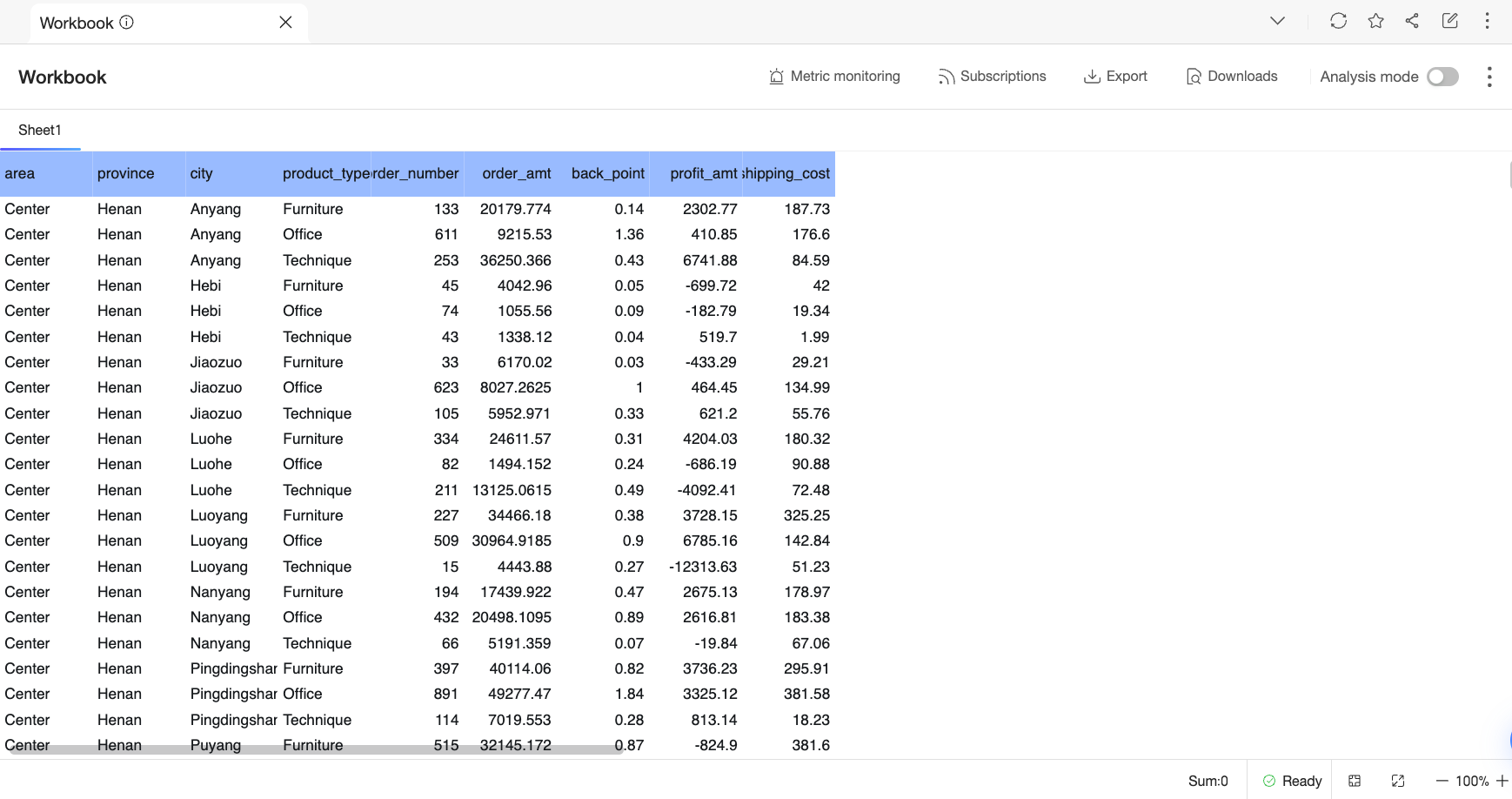Open Downloads
1512x799 pixels.
click(x=1232, y=77)
